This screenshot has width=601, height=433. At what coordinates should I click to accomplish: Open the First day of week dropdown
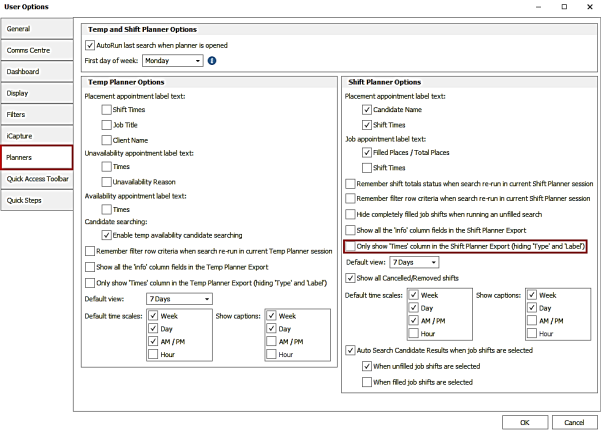point(172,61)
